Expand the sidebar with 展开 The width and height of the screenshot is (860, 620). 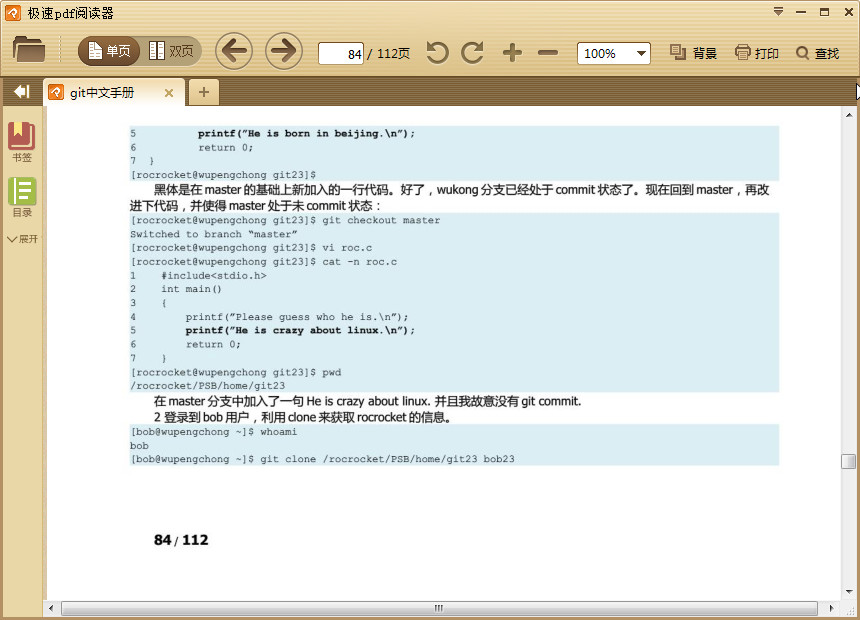point(22,239)
